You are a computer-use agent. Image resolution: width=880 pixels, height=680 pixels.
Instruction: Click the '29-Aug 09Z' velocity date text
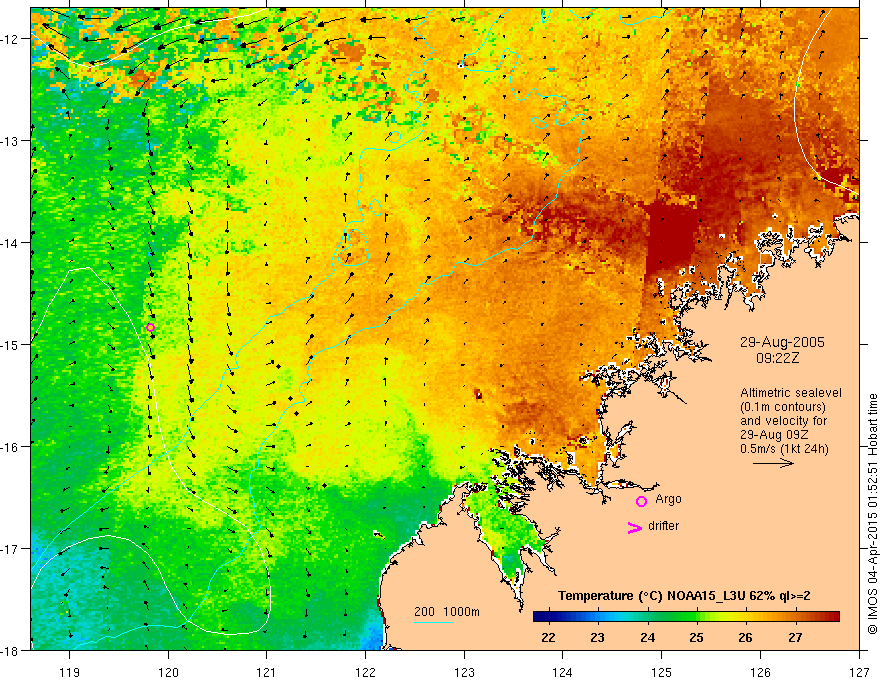774,435
